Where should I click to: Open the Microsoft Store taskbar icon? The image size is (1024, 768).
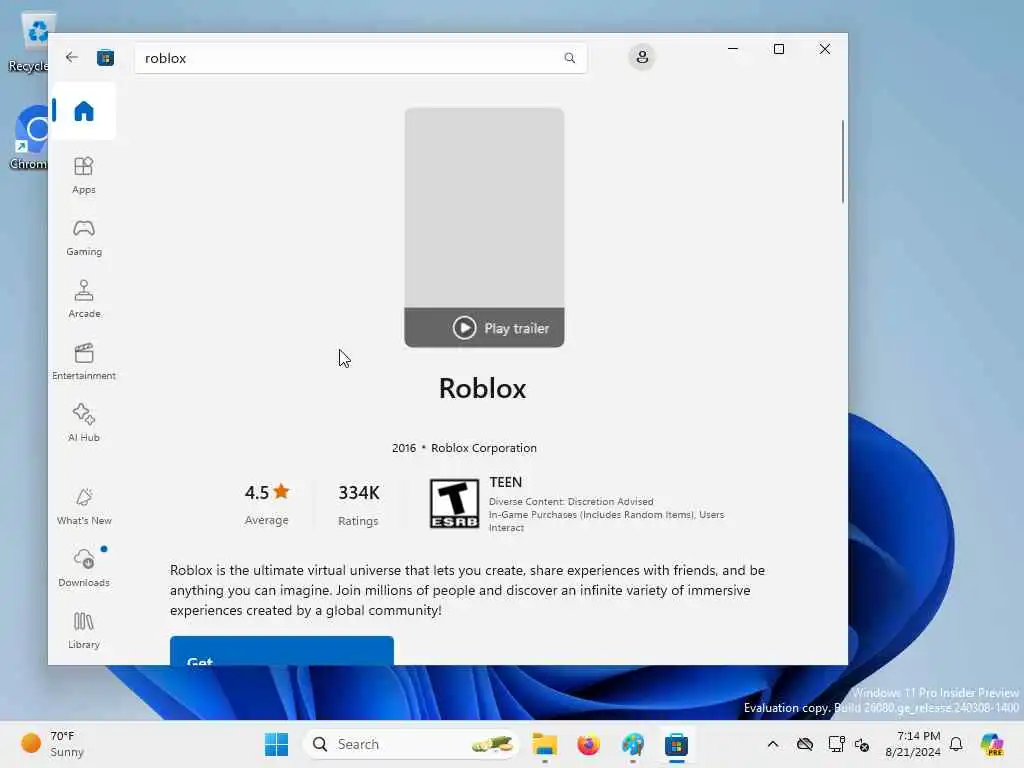tap(676, 744)
